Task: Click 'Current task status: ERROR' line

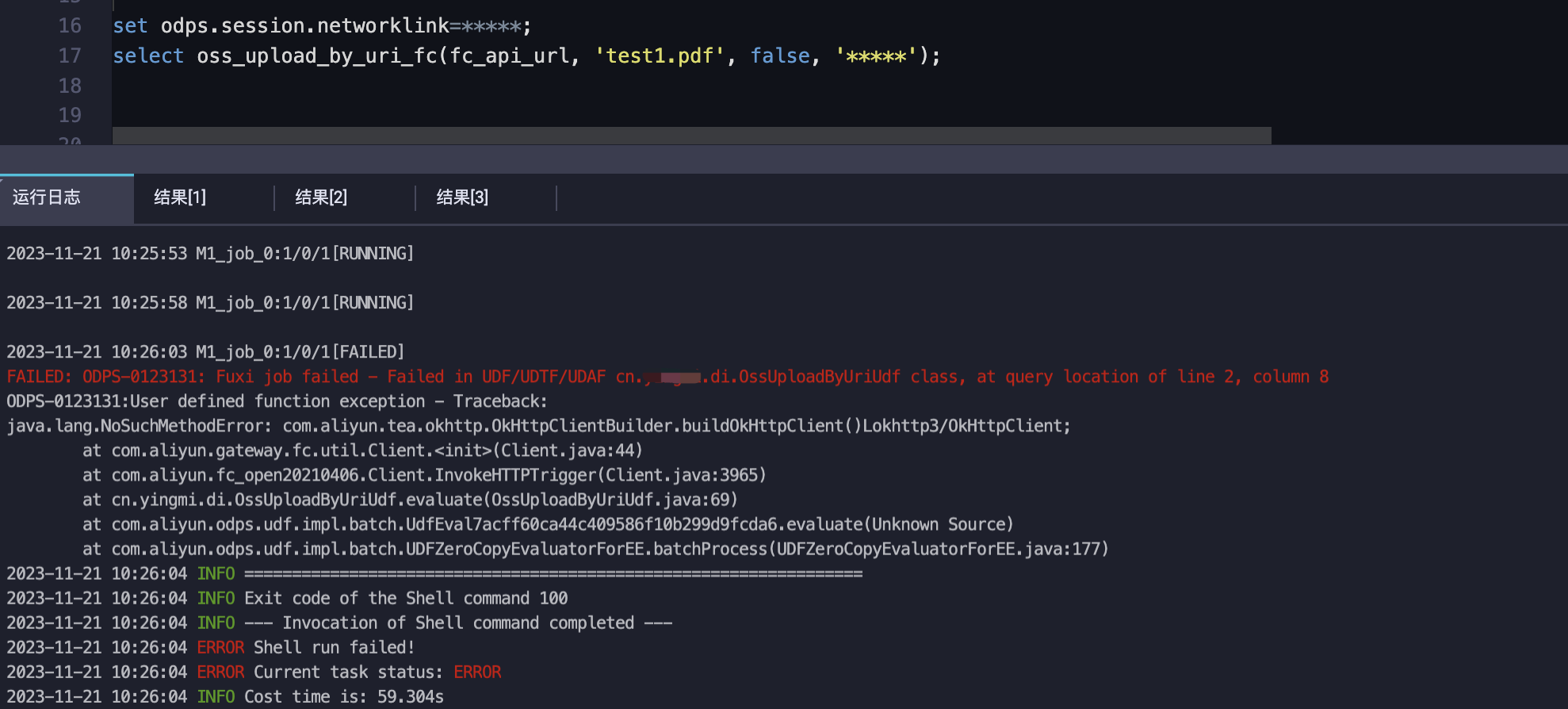Action: coord(254,672)
